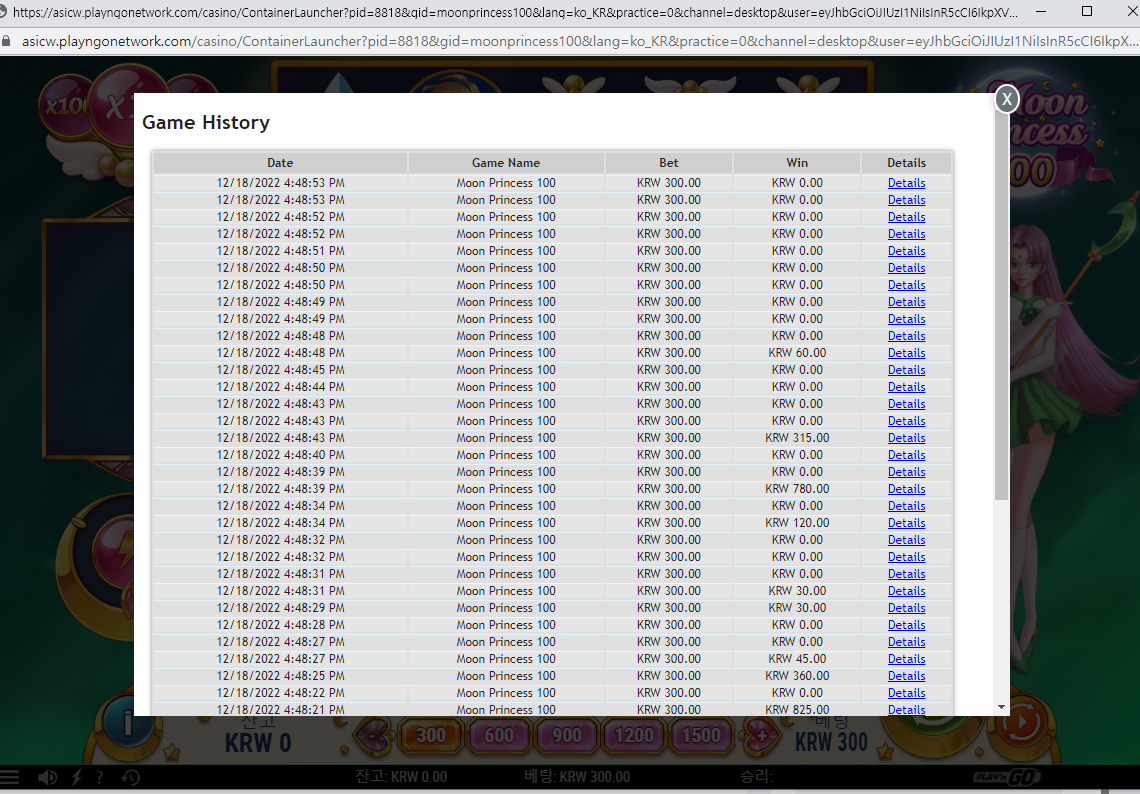Close the Game History dialog with X
The image size is (1140, 794).
[1006, 99]
